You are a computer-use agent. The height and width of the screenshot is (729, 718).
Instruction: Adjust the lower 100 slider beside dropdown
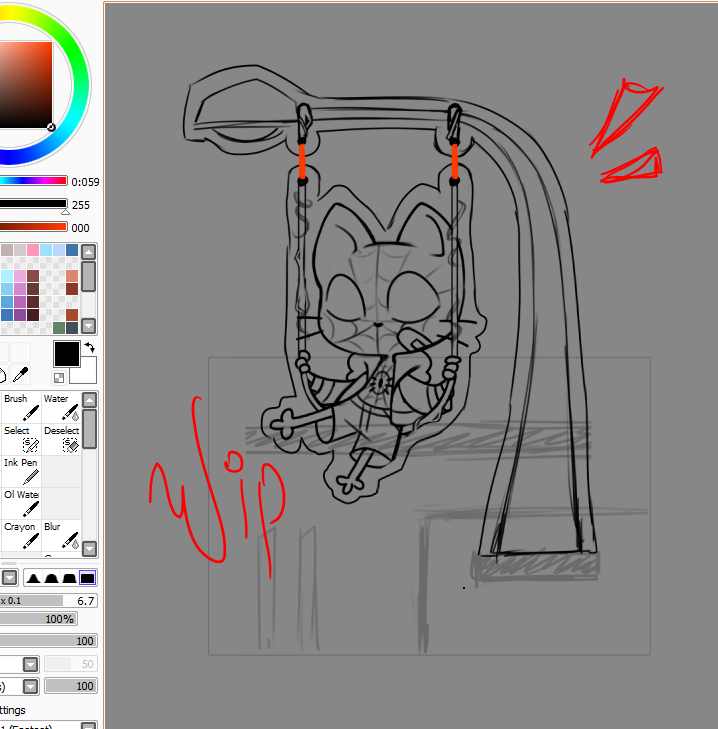71,686
